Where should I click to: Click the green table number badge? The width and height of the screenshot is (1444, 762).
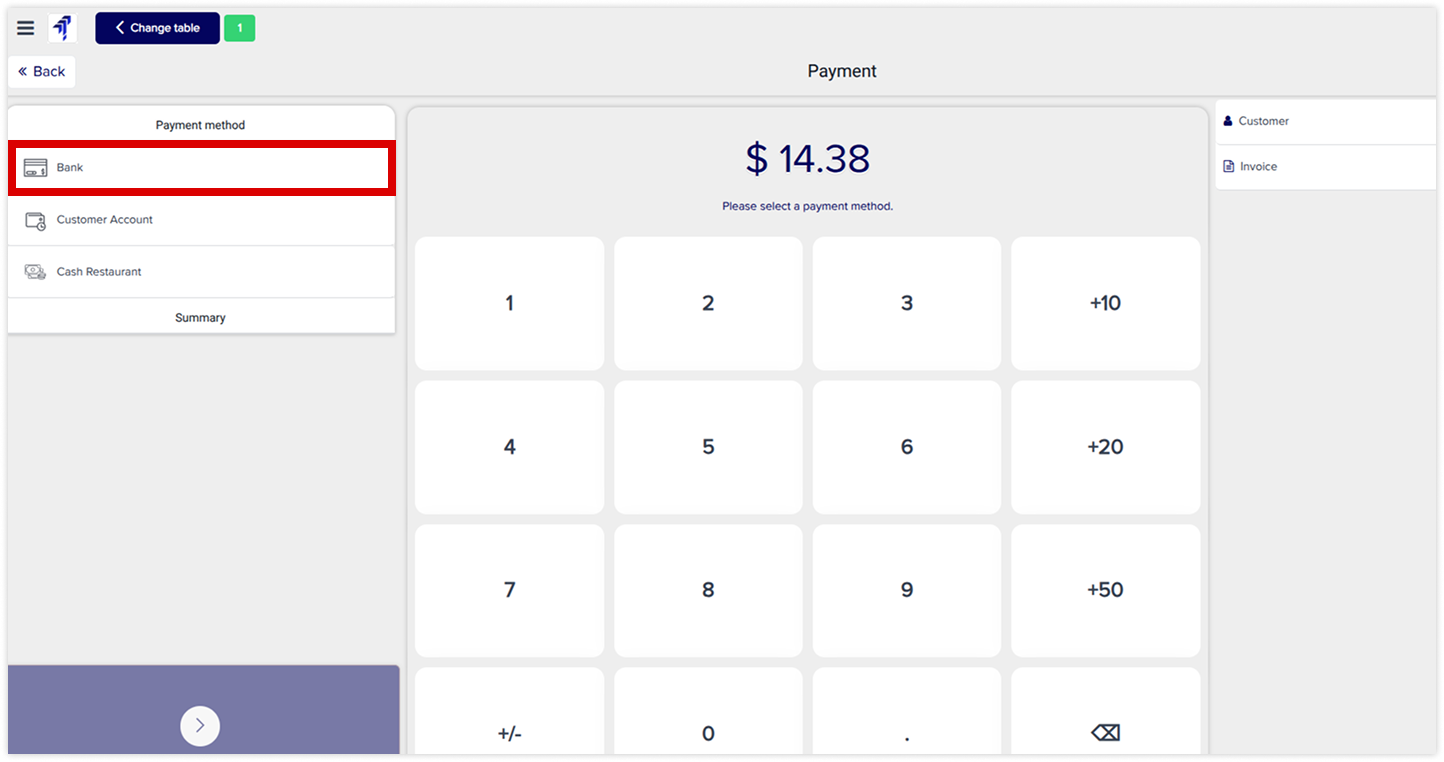[239, 28]
